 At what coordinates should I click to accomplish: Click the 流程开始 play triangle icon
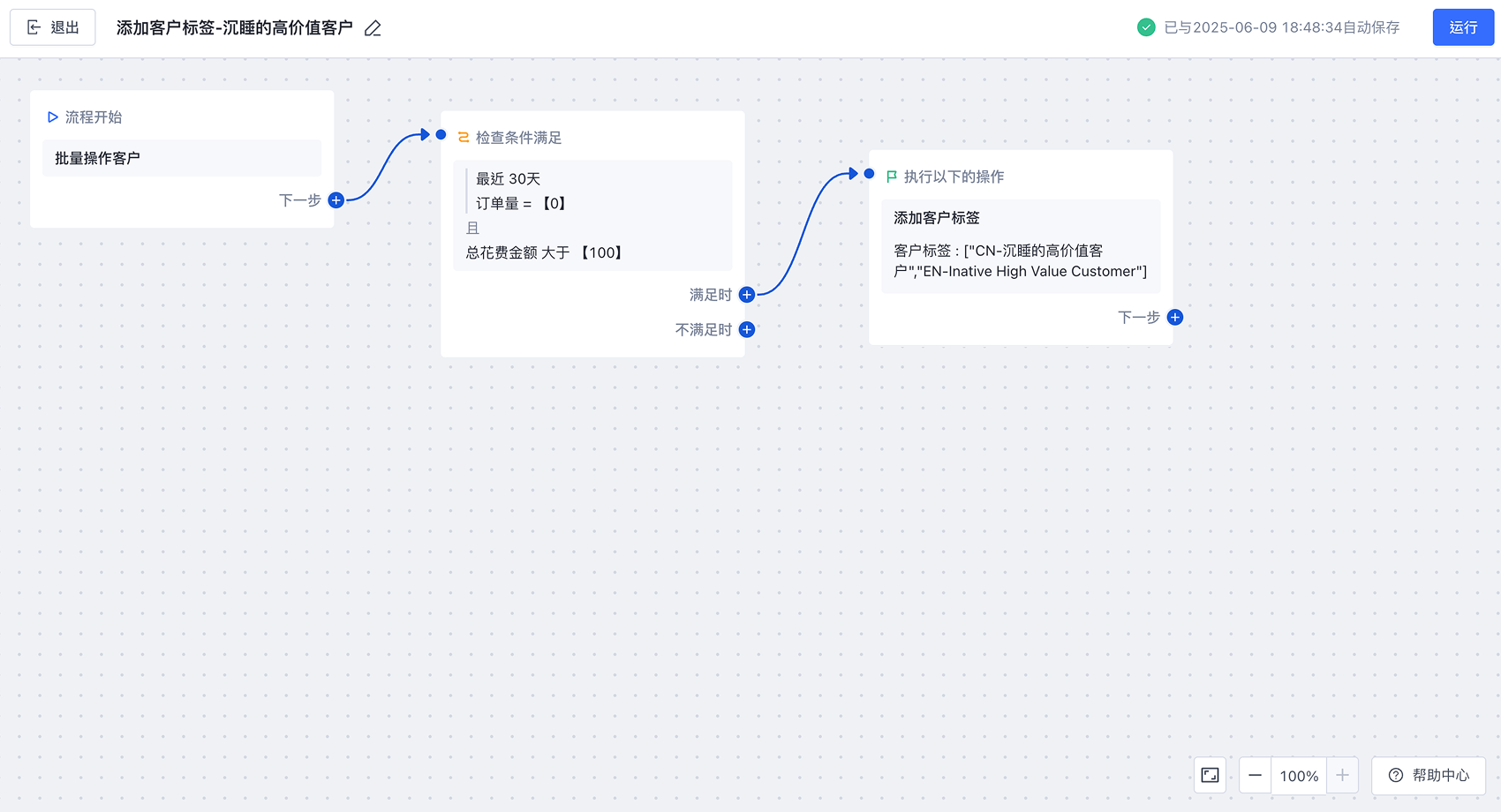tap(53, 117)
